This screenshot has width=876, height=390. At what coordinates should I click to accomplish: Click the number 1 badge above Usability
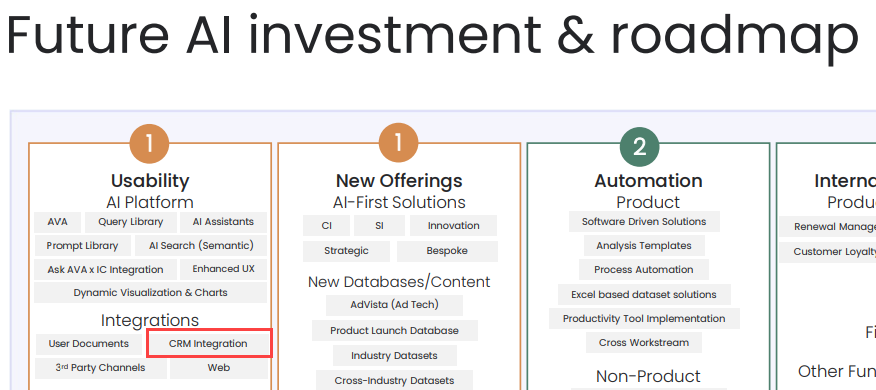[150, 145]
